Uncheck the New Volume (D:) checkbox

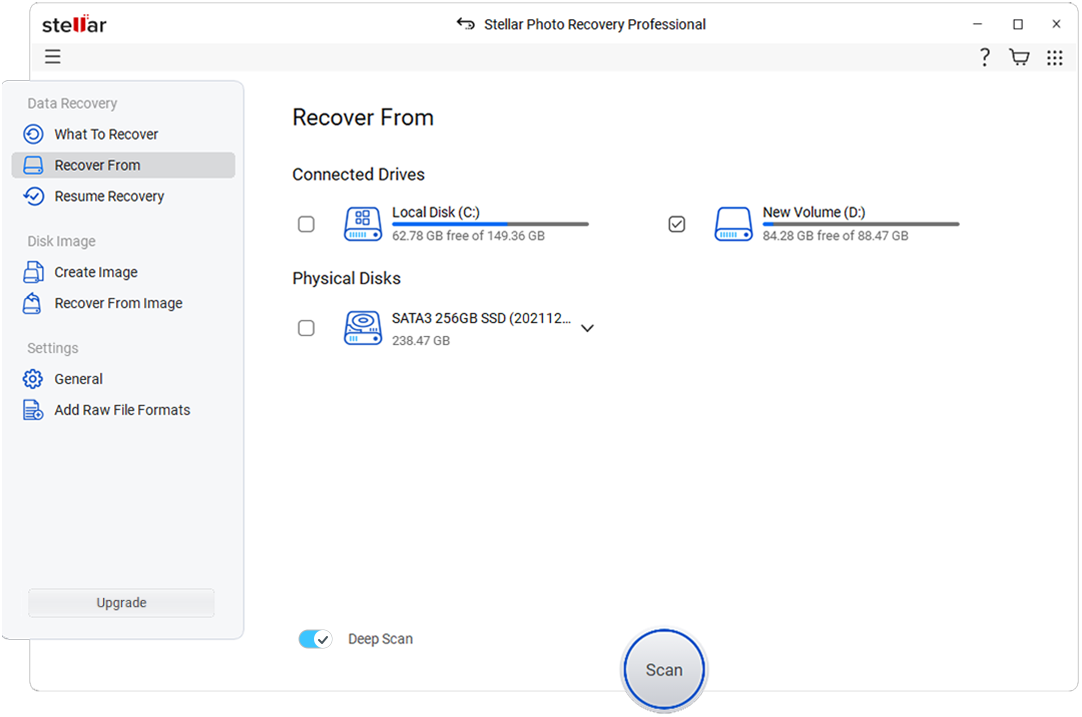(x=676, y=223)
